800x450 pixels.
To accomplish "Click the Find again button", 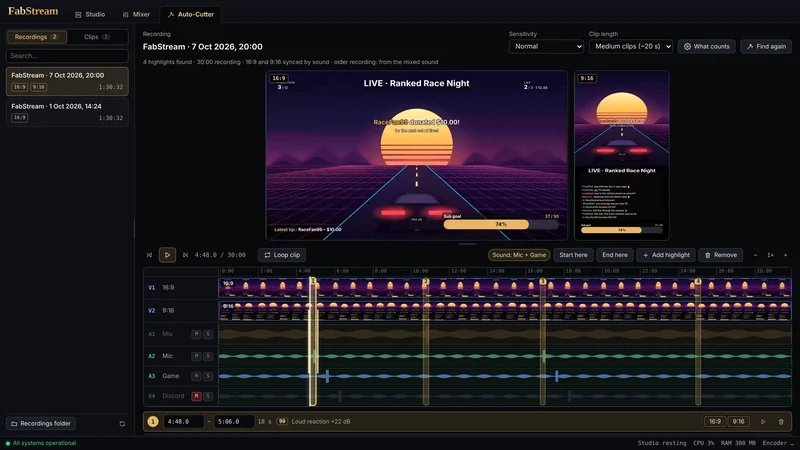I will [x=766, y=46].
